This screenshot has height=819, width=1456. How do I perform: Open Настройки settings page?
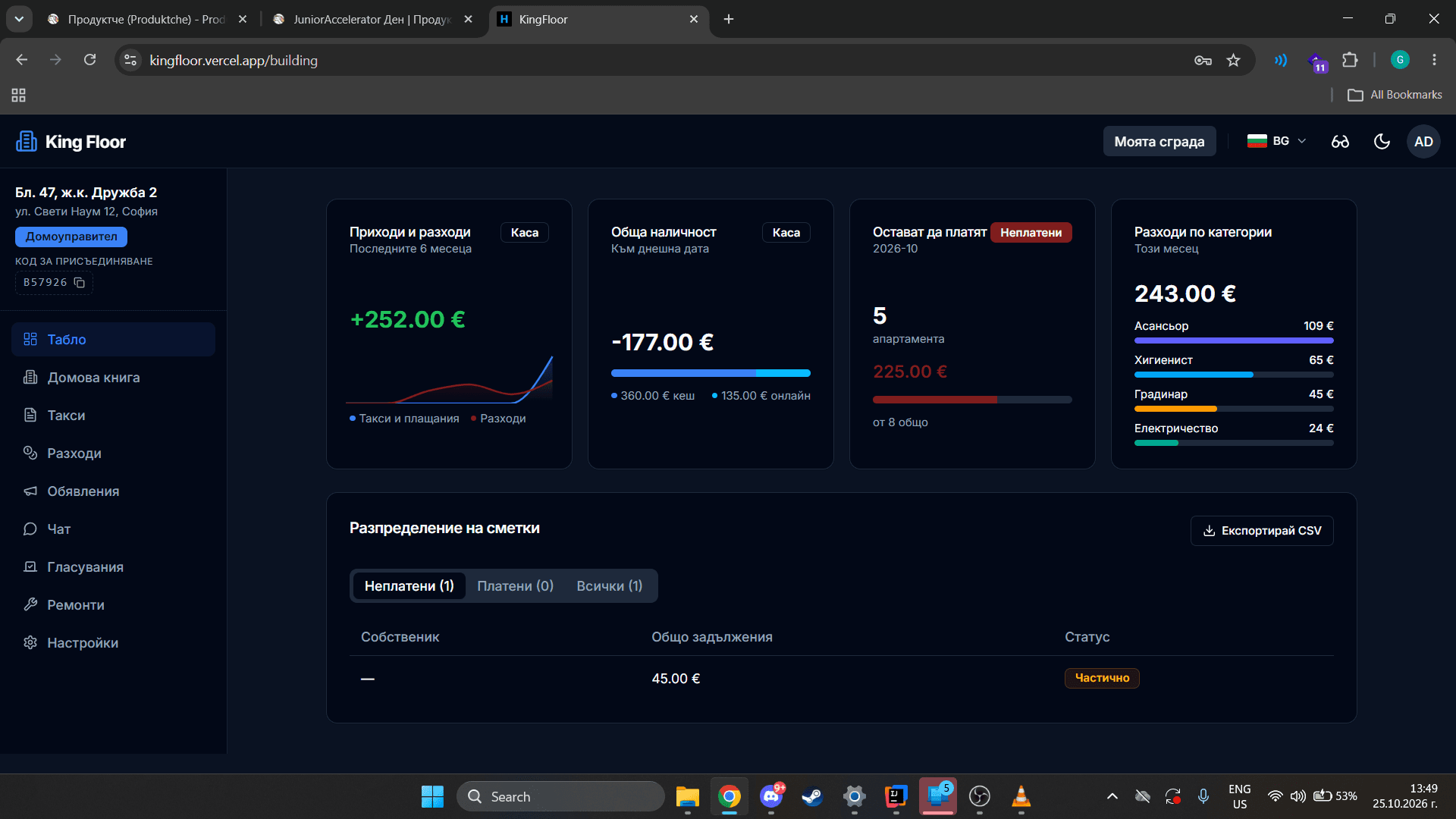pyautogui.click(x=113, y=643)
